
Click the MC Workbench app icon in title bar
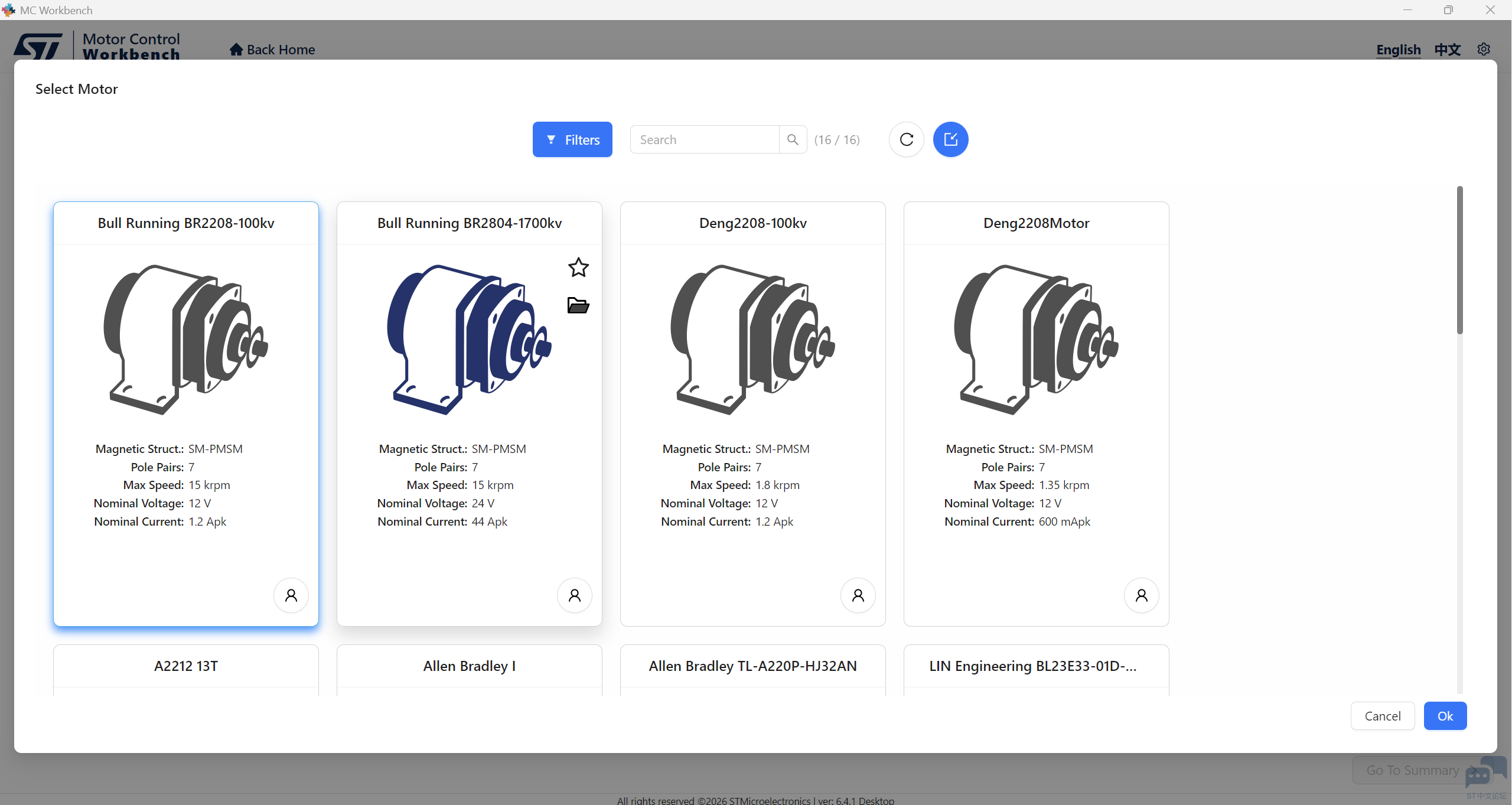point(8,10)
